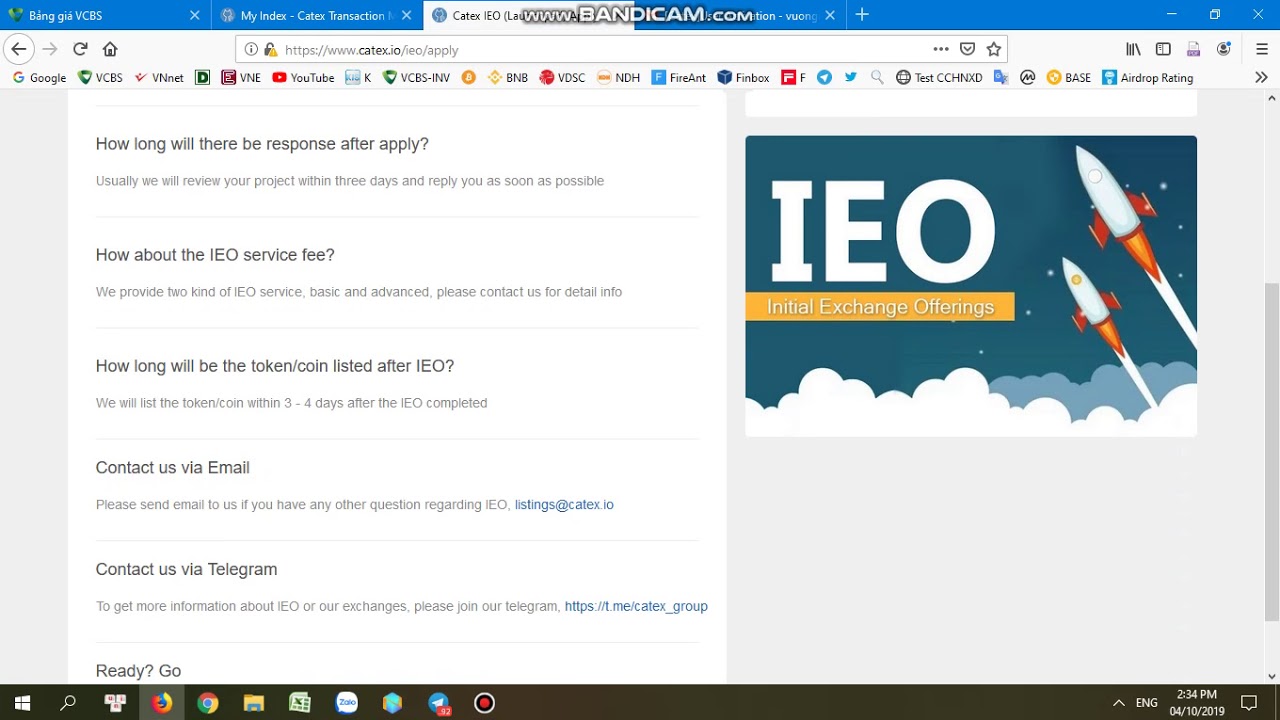1280x720 pixels.
Task: Reload the current page
Action: tap(80, 49)
